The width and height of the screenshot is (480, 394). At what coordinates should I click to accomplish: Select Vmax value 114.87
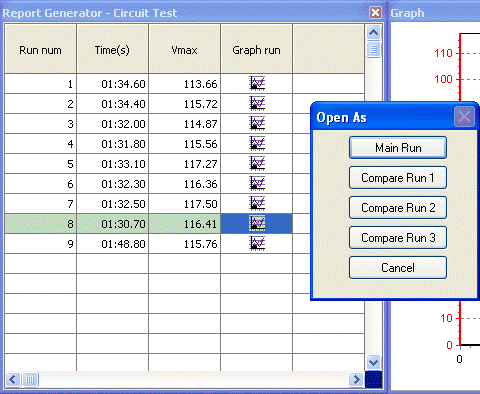pyautogui.click(x=184, y=124)
